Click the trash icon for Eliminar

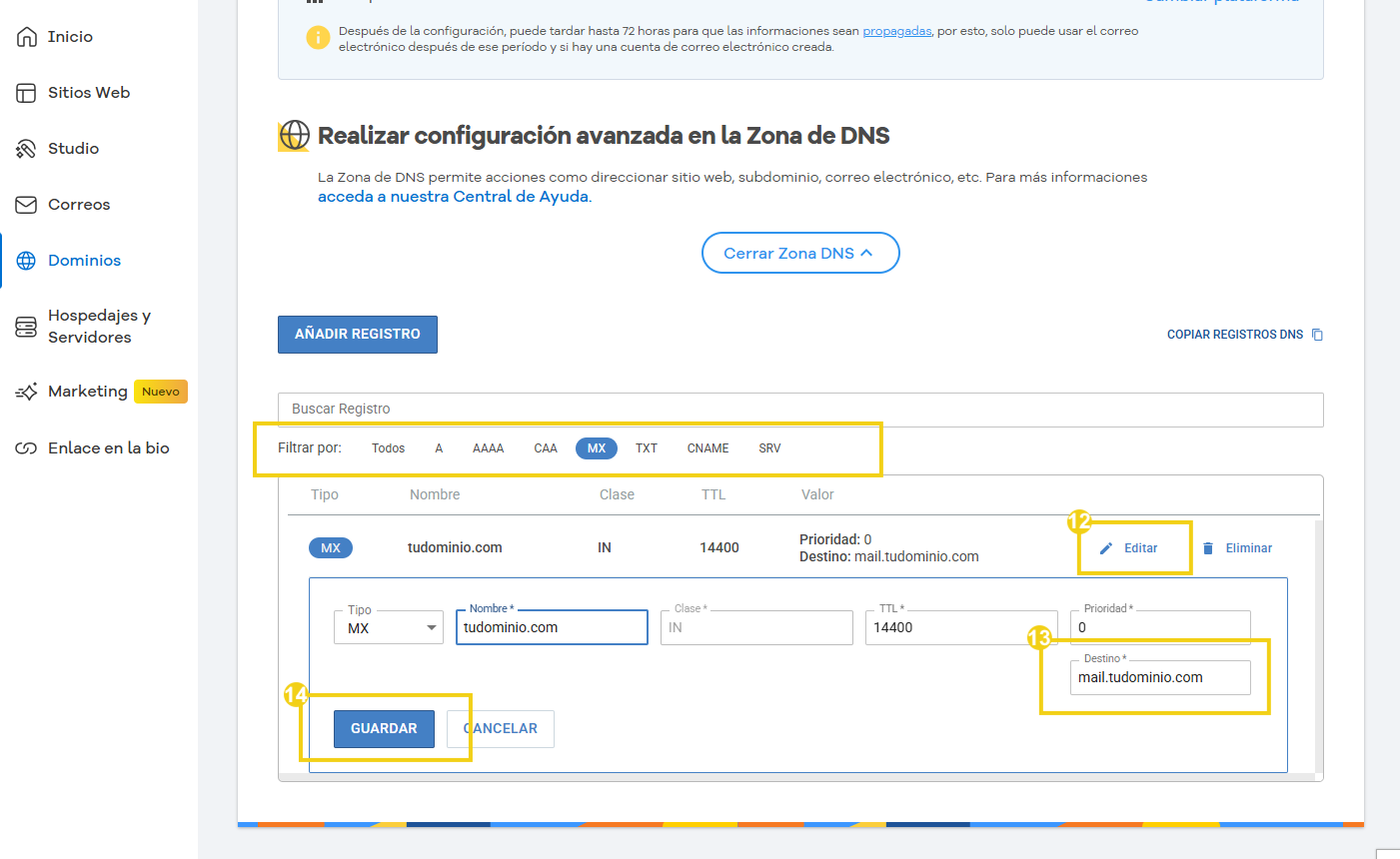1208,548
